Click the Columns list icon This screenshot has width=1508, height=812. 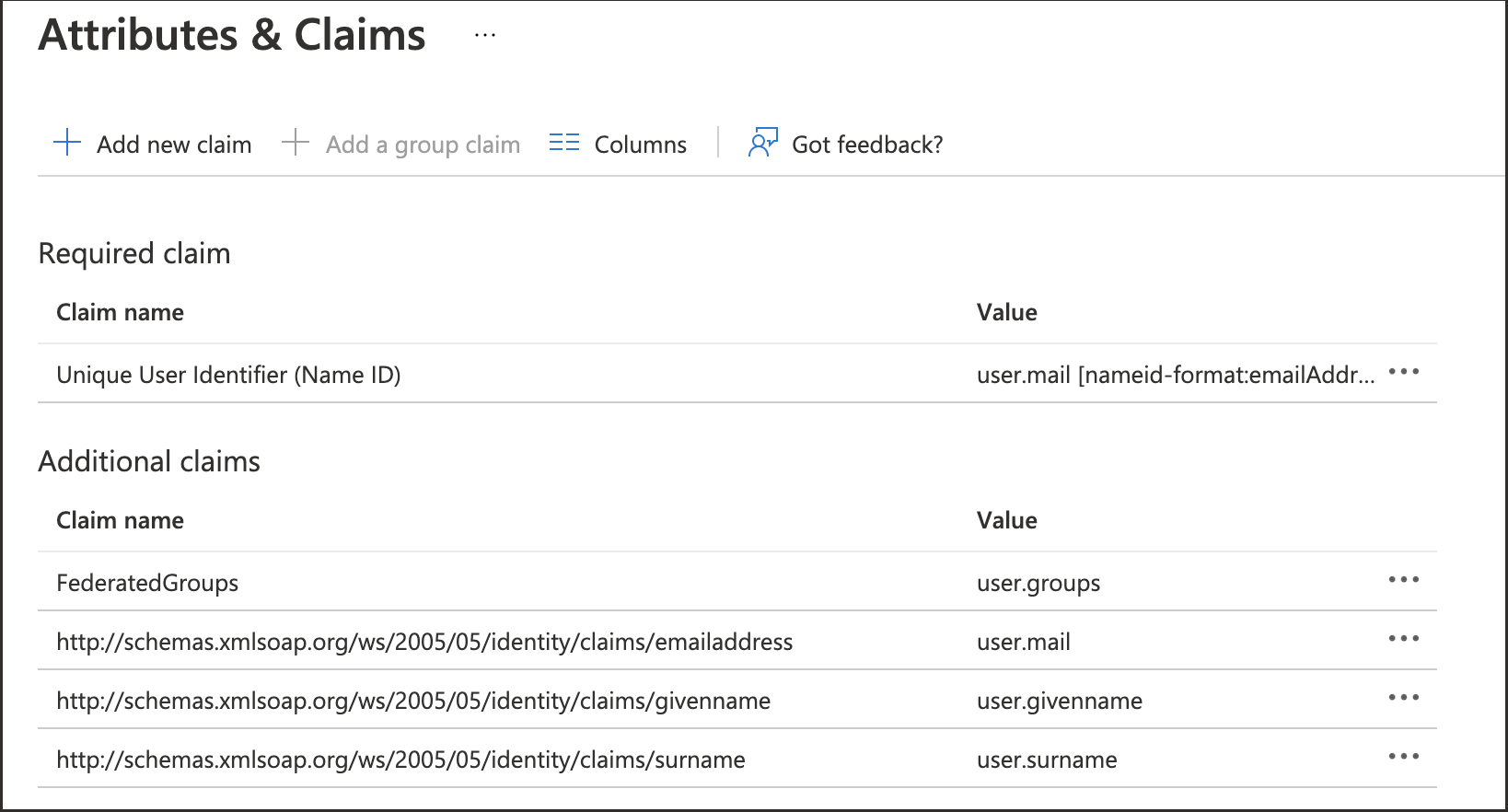[563, 143]
